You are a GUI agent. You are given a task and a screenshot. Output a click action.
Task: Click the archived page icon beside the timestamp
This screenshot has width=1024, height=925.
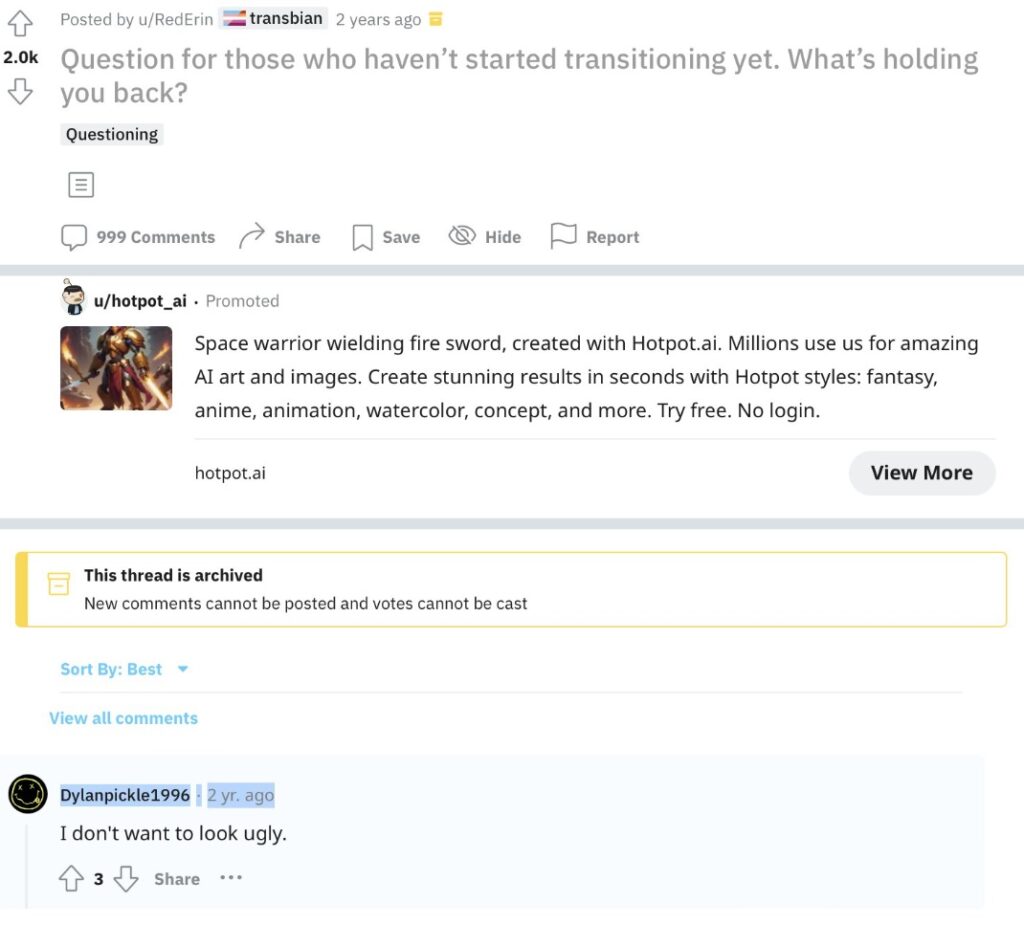[434, 18]
